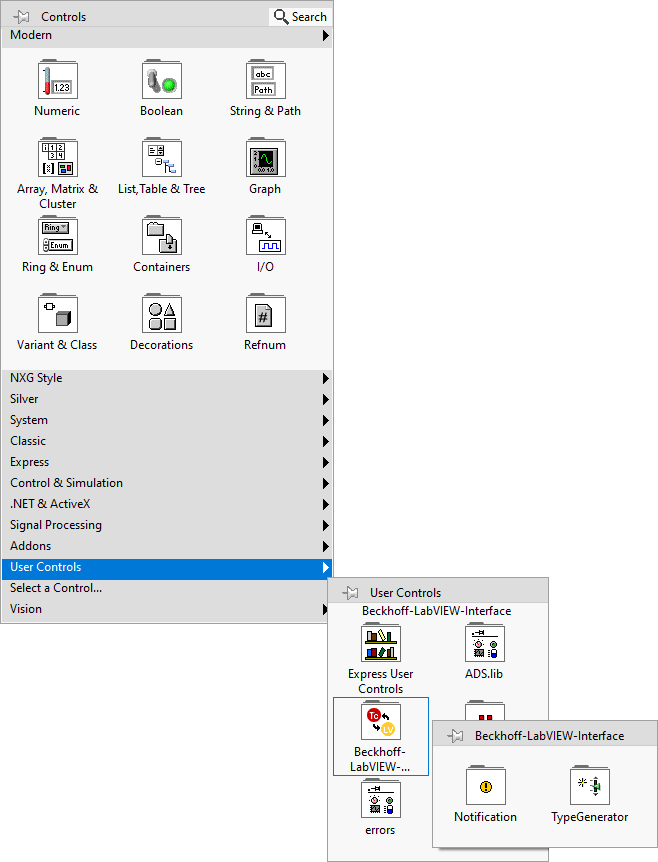Open the Boolean controls subpalette
The height and width of the screenshot is (862, 658).
tap(162, 80)
